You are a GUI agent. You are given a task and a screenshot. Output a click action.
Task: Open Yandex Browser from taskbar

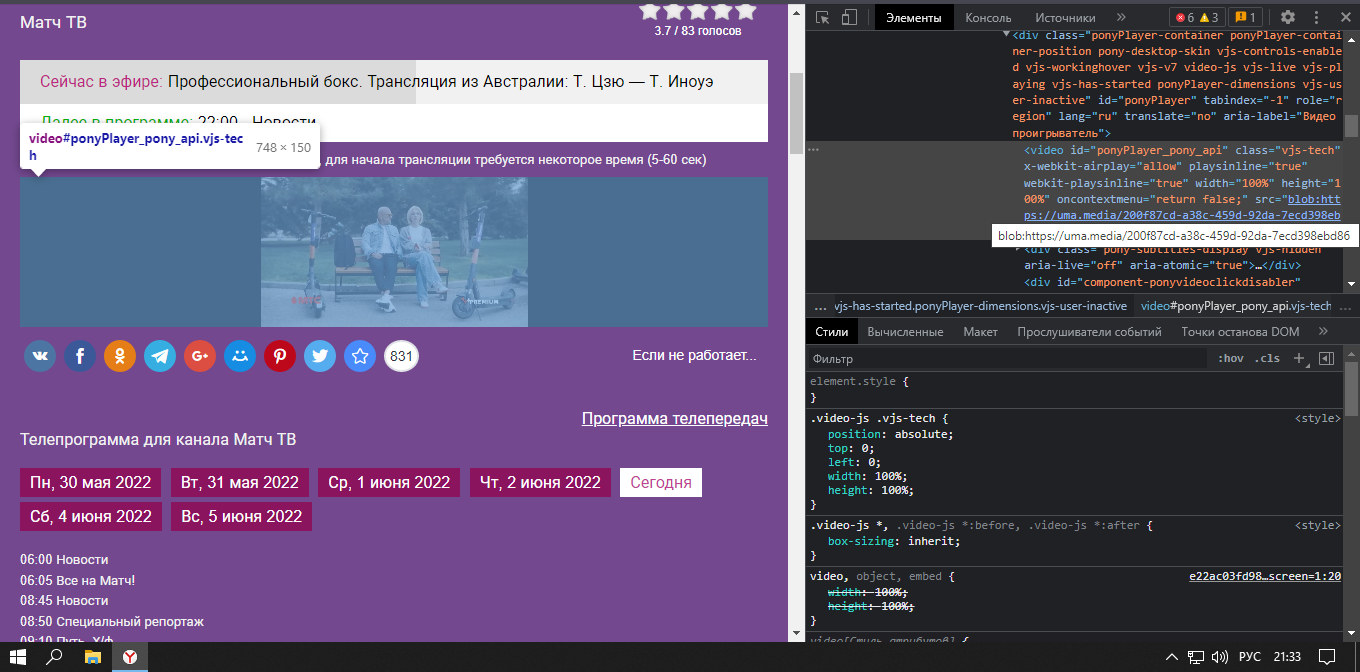pyautogui.click(x=130, y=657)
